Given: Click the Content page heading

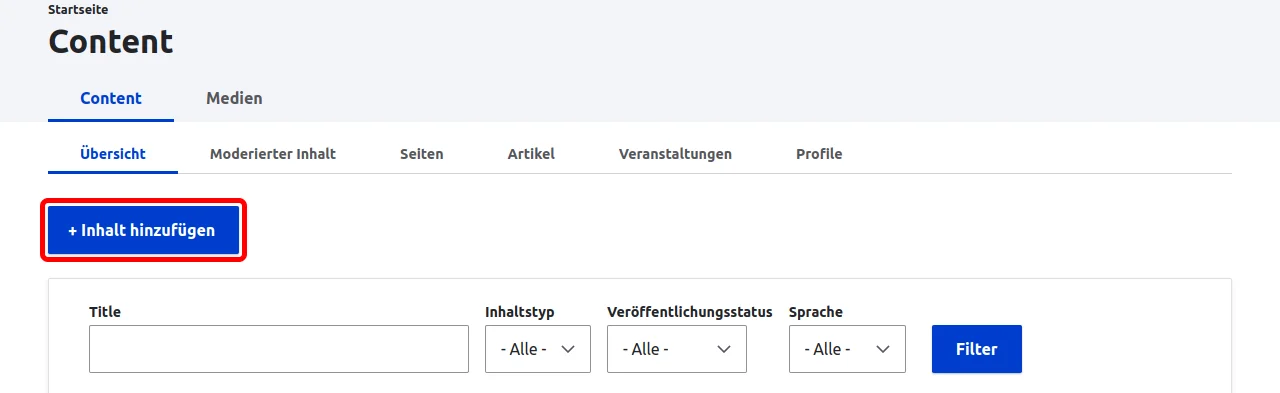Looking at the screenshot, I should coord(111,41).
